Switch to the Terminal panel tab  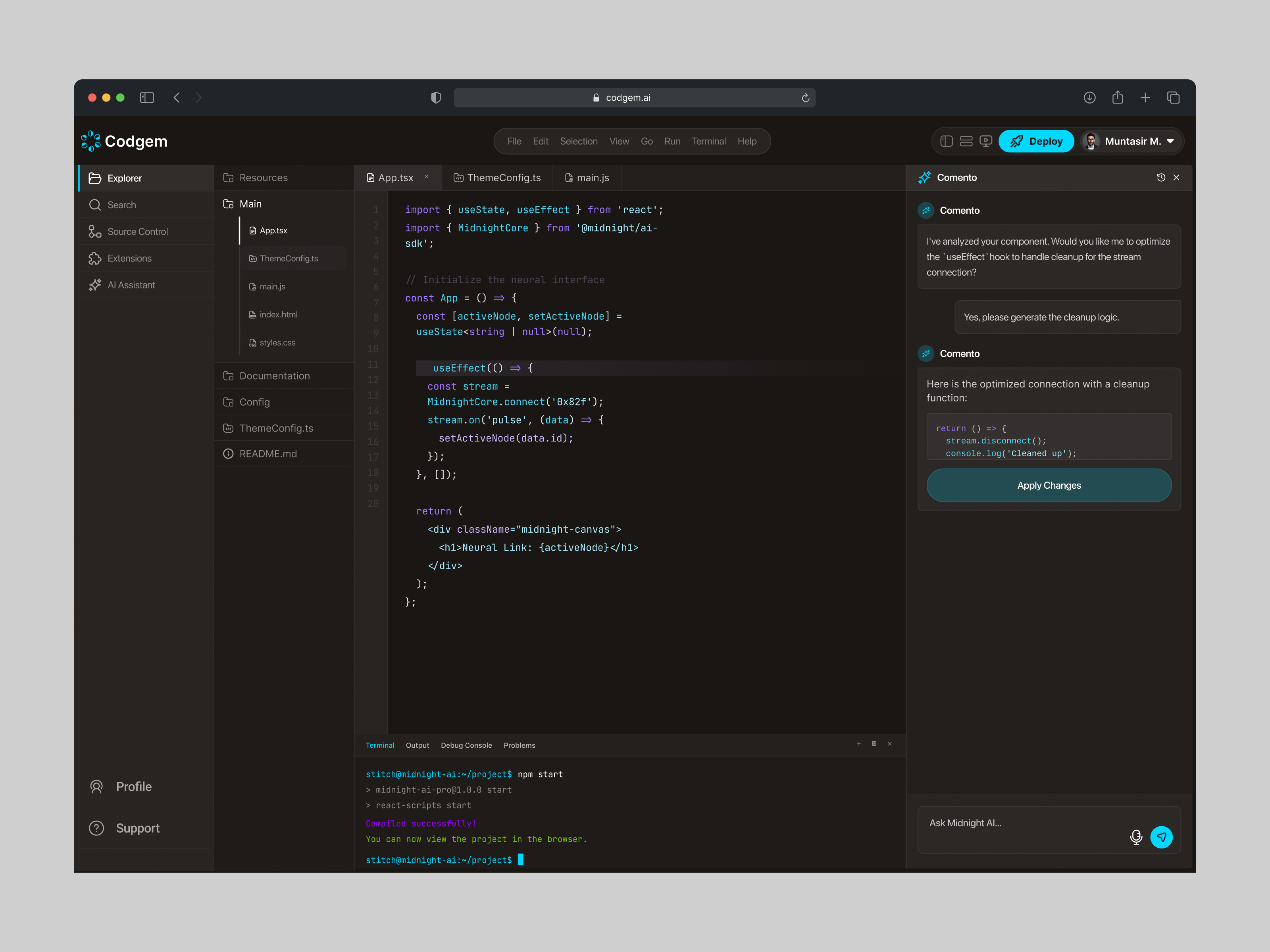pos(380,745)
